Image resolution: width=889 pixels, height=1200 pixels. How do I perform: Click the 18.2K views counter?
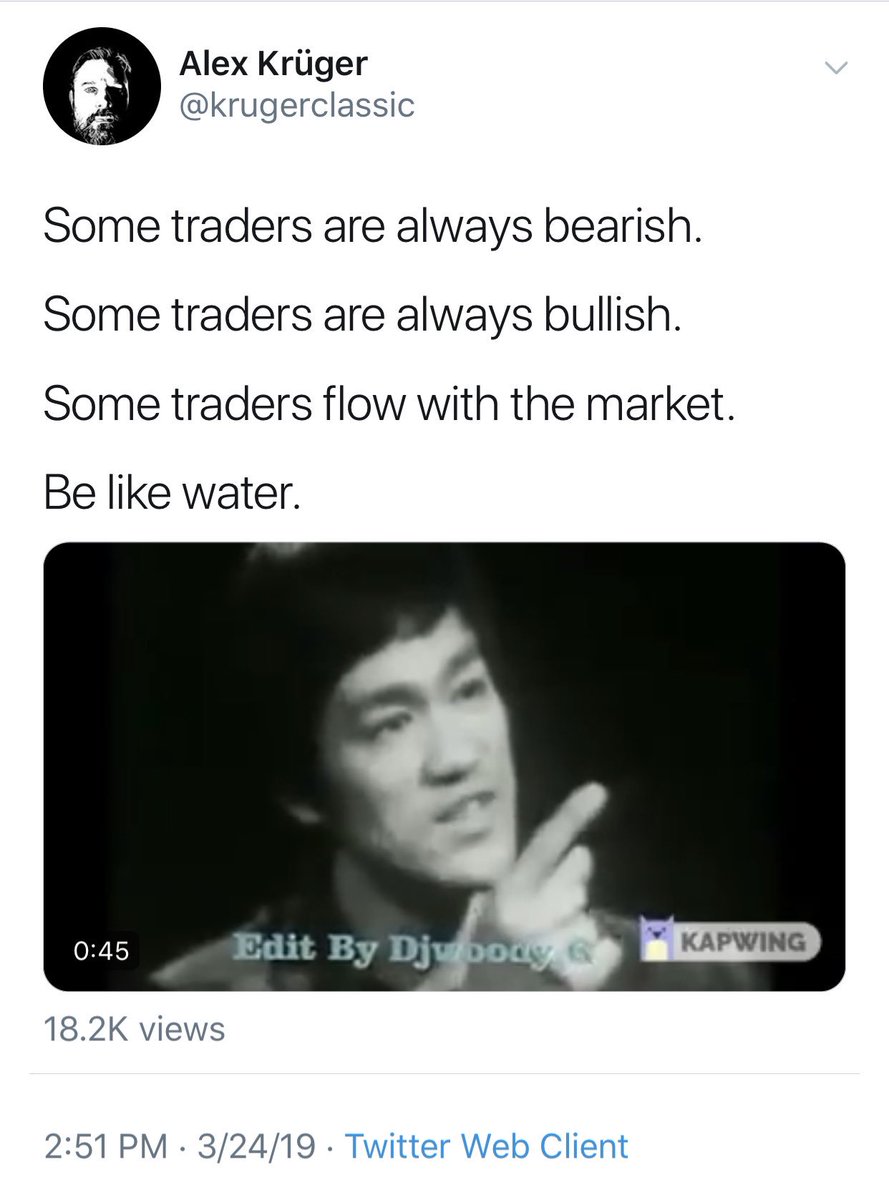point(135,1029)
